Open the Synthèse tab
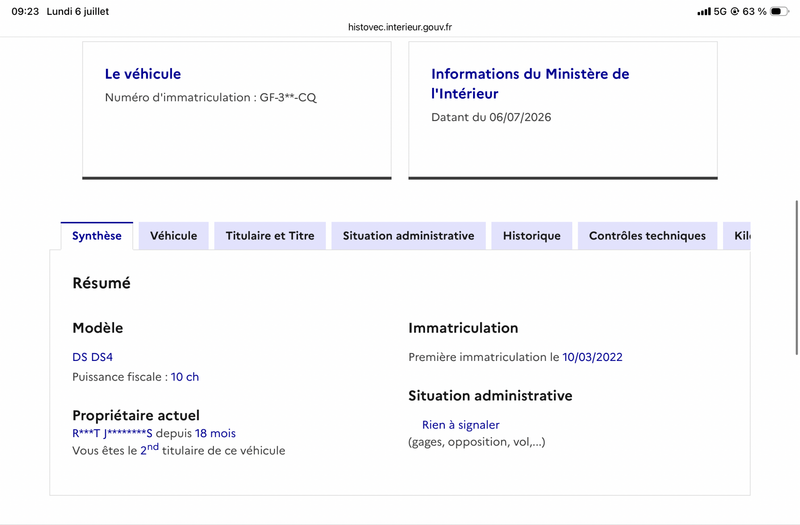Screen dimensions: 800x525 point(97,236)
